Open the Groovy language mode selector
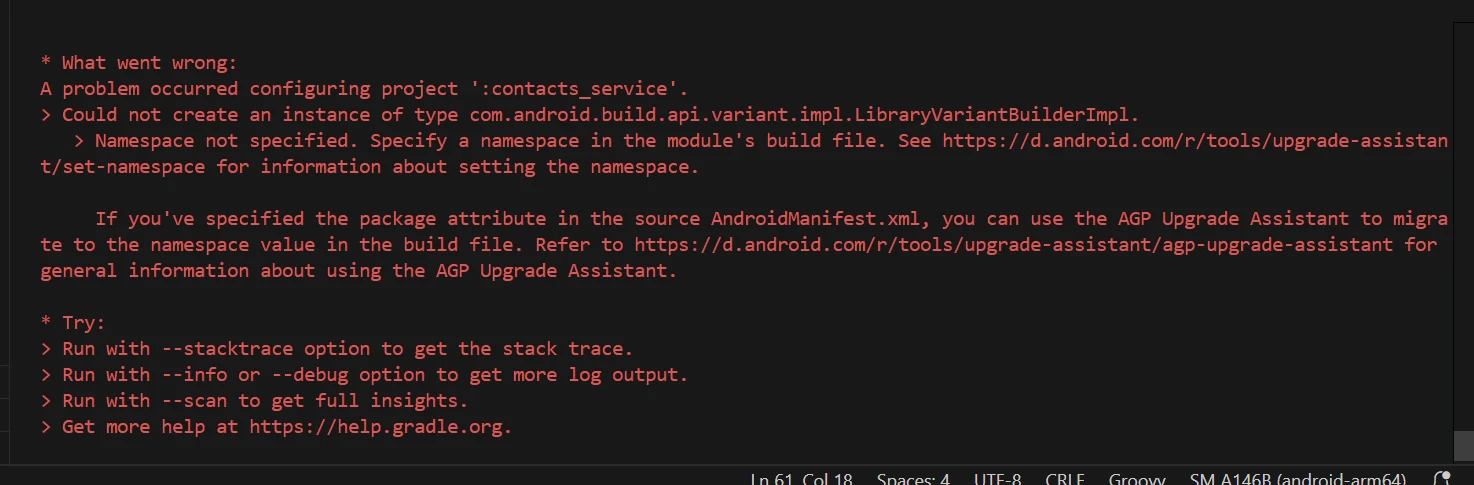1474x485 pixels. click(1137, 479)
